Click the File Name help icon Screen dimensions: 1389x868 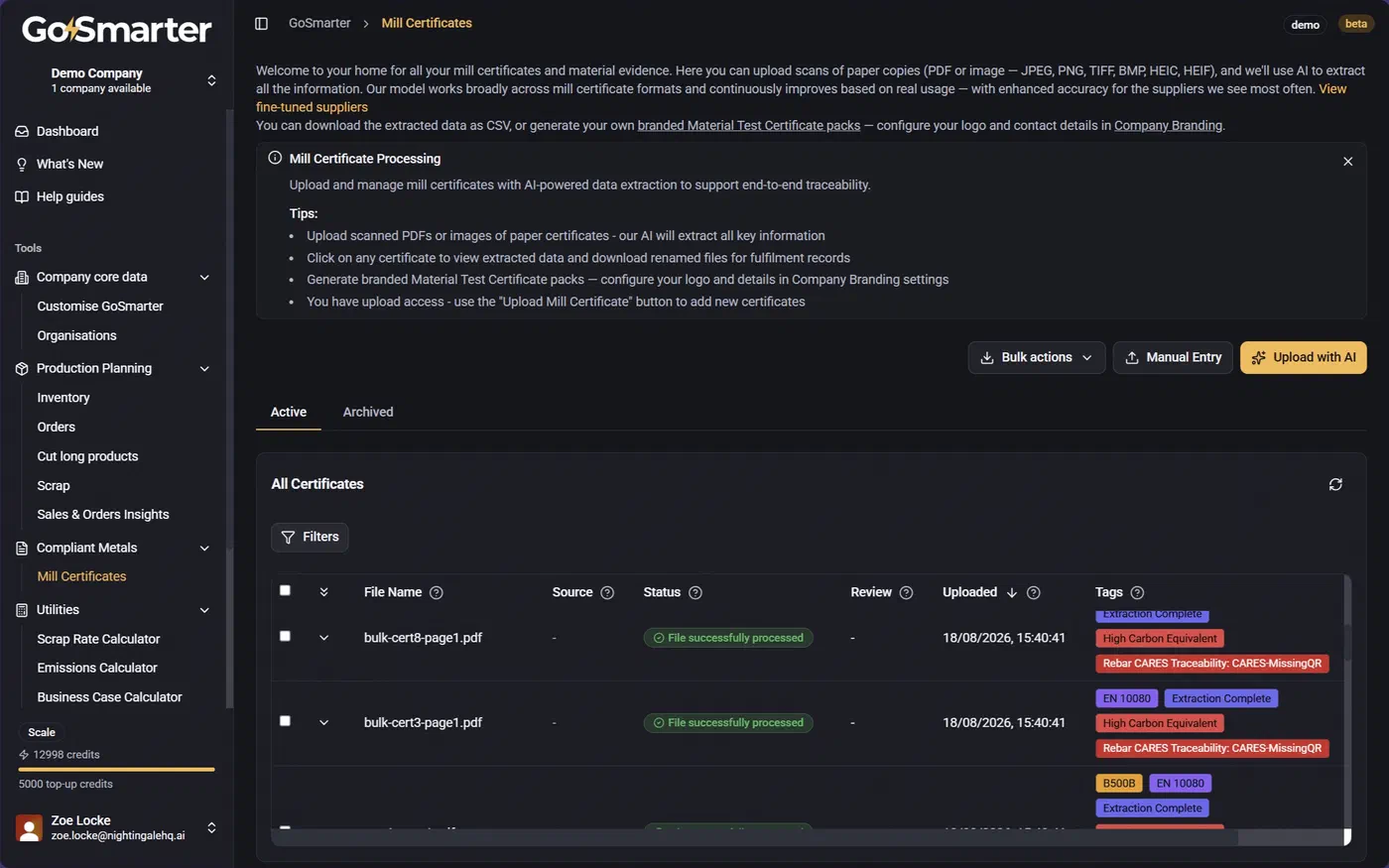click(x=437, y=592)
